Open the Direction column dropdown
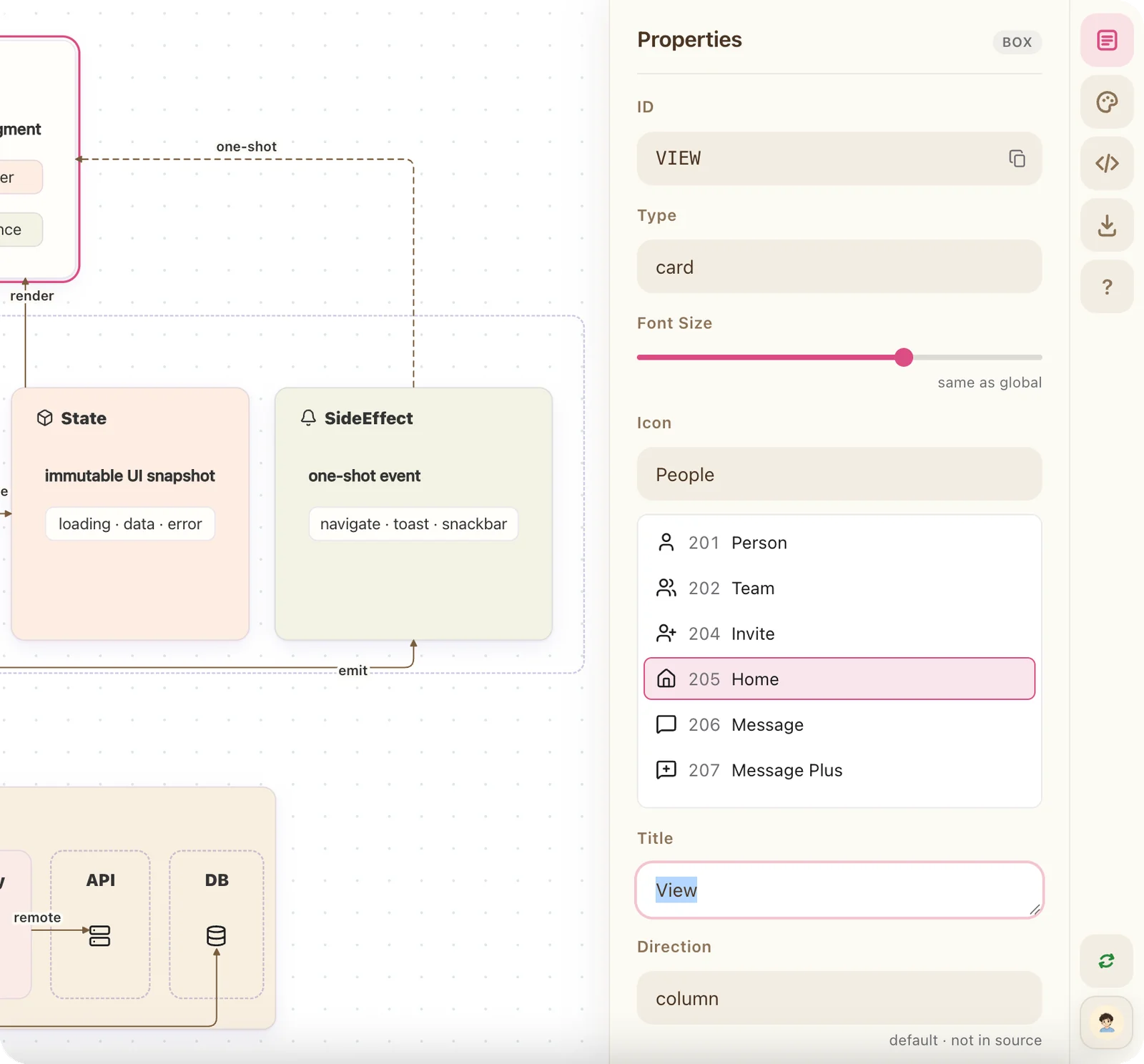The image size is (1144, 1064). click(x=839, y=998)
